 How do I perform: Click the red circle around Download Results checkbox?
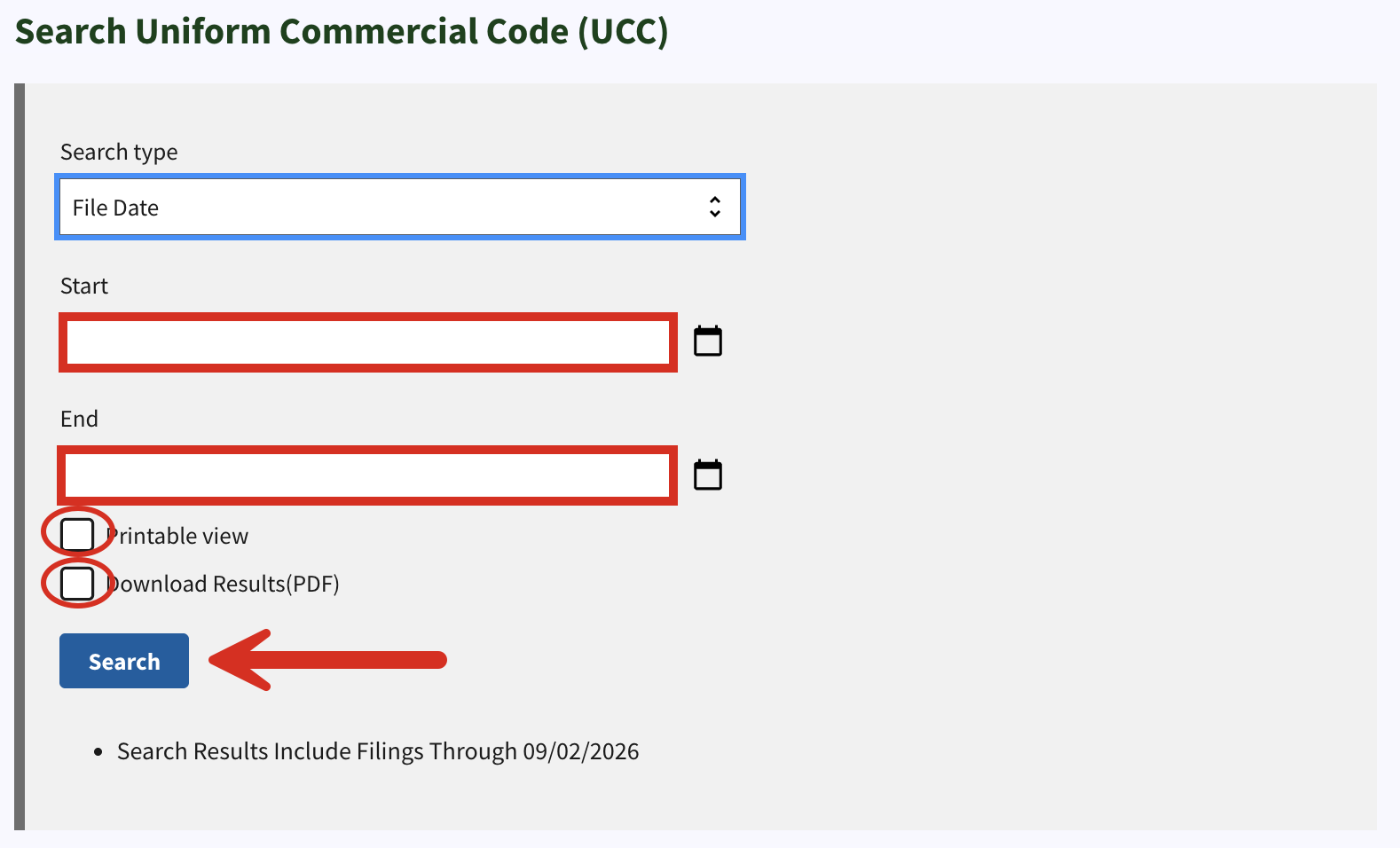click(x=78, y=583)
